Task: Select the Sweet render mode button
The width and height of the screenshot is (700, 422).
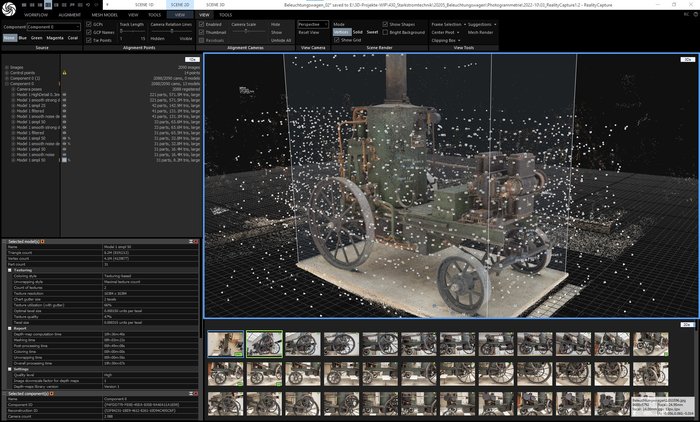Action: pos(372,32)
